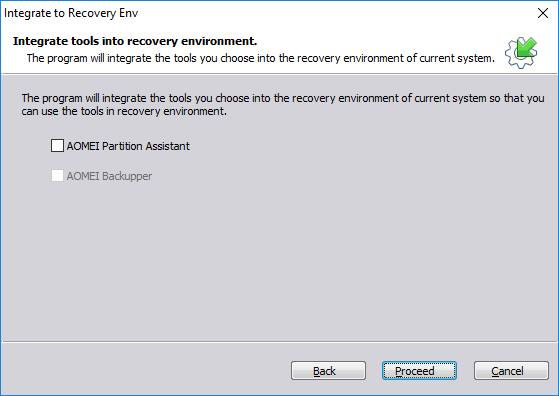Cancel the recovery integration wizard
Screen dimensions: 559x396
511,371
